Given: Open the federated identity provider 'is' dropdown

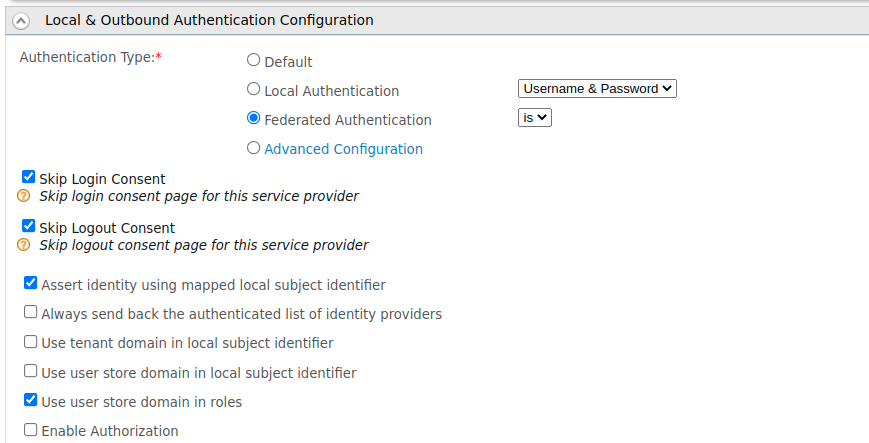Looking at the screenshot, I should [x=535, y=118].
